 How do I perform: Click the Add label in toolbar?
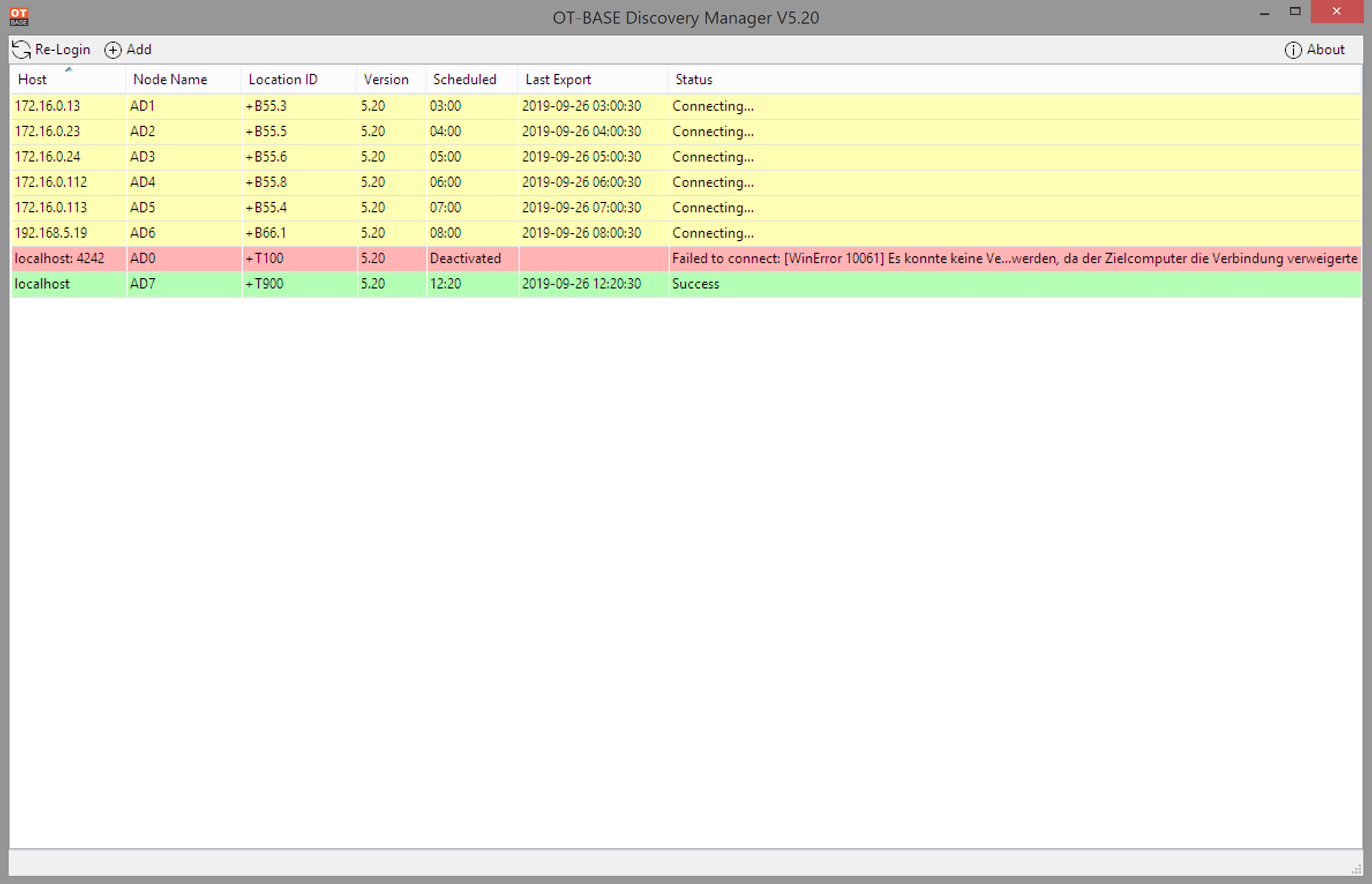[139, 50]
